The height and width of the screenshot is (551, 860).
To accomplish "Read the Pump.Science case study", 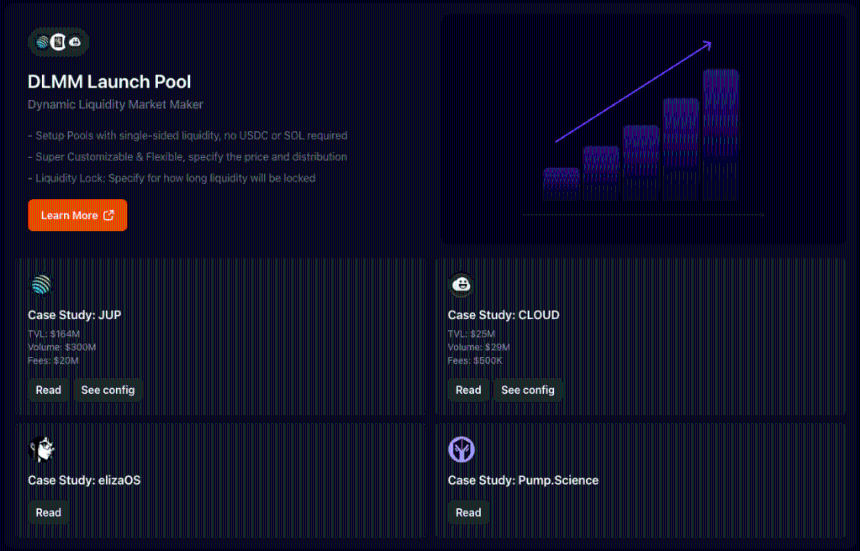I will tap(468, 512).
